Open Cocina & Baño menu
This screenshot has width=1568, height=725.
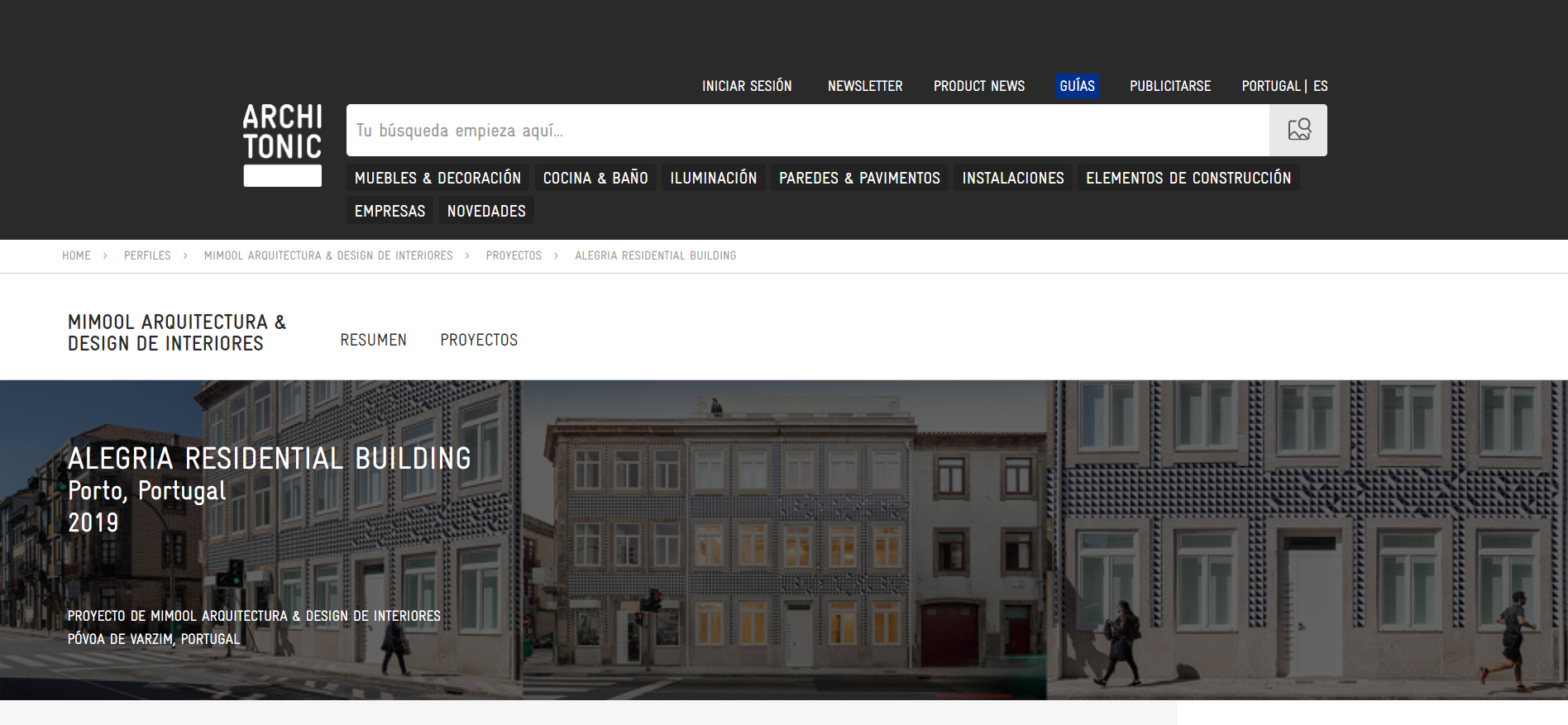595,178
